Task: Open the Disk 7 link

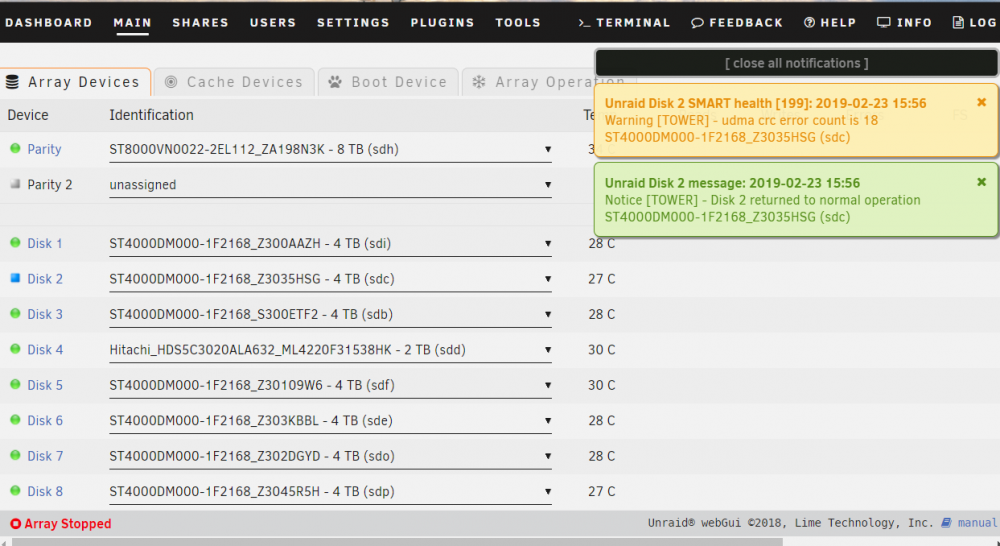Action: click(x=45, y=456)
